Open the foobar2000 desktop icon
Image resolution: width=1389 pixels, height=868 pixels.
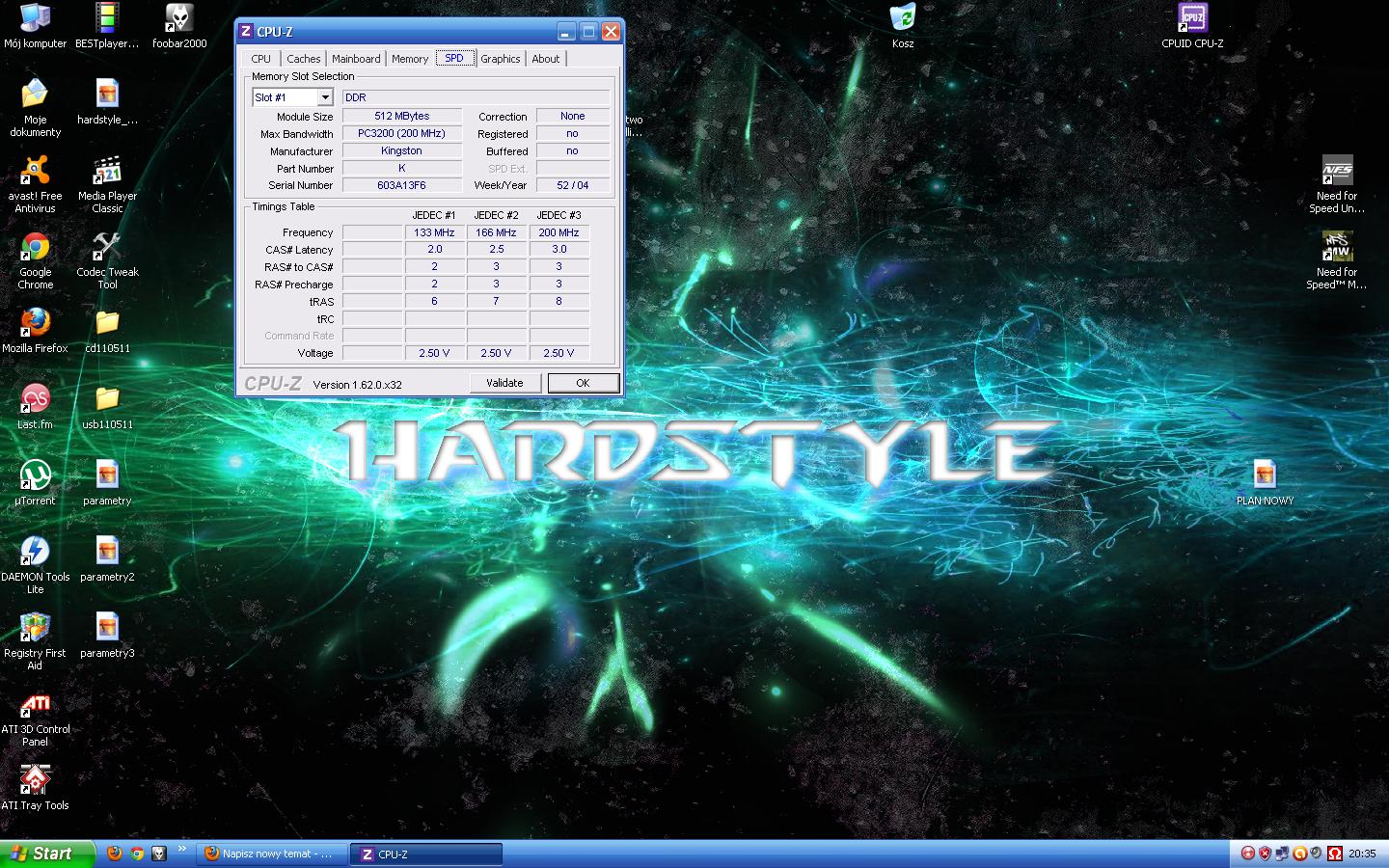tap(179, 19)
